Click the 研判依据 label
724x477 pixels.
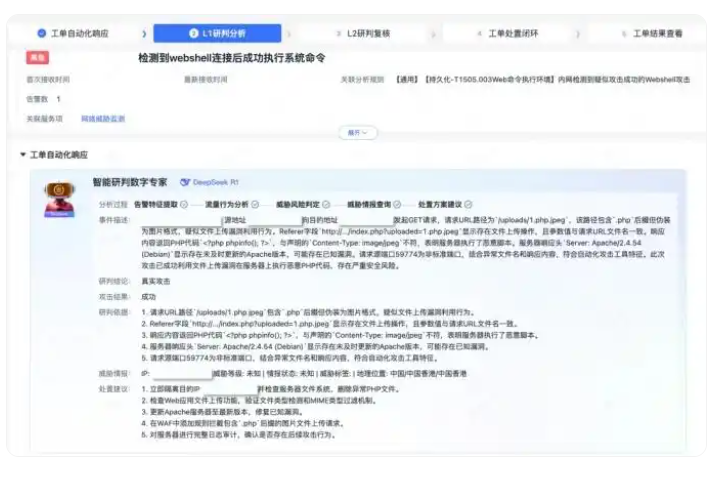click(114, 313)
